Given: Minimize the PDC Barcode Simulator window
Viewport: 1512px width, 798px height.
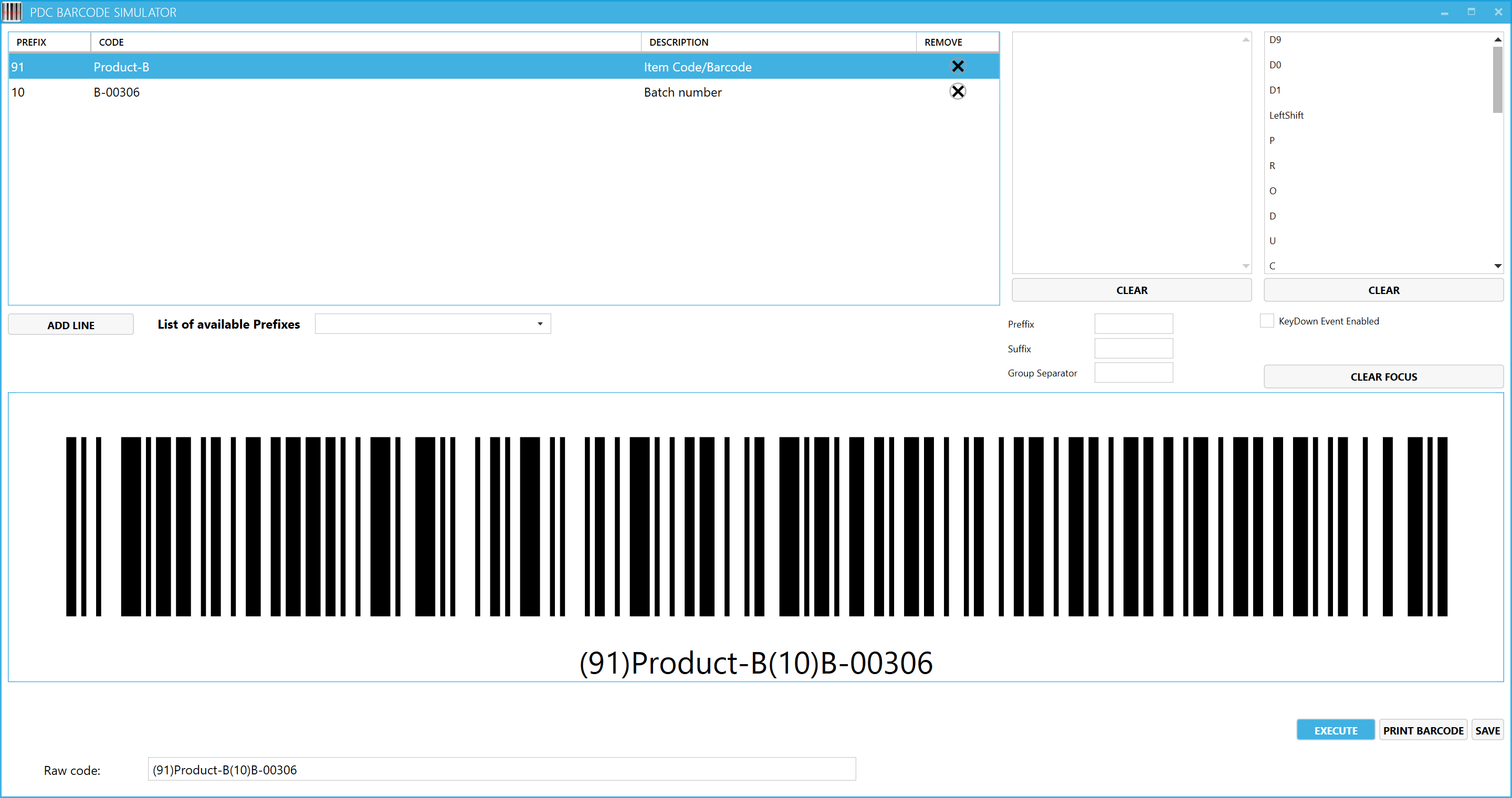Looking at the screenshot, I should [1444, 12].
